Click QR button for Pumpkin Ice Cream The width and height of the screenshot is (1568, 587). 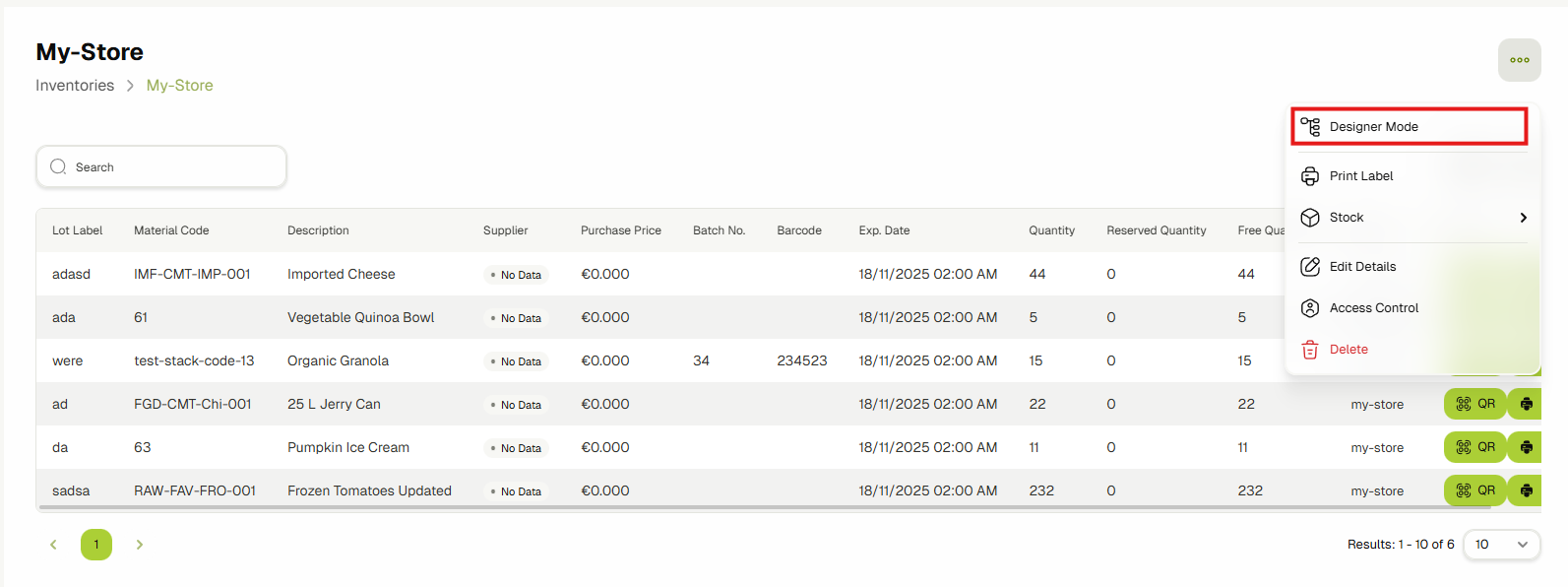pos(1474,447)
